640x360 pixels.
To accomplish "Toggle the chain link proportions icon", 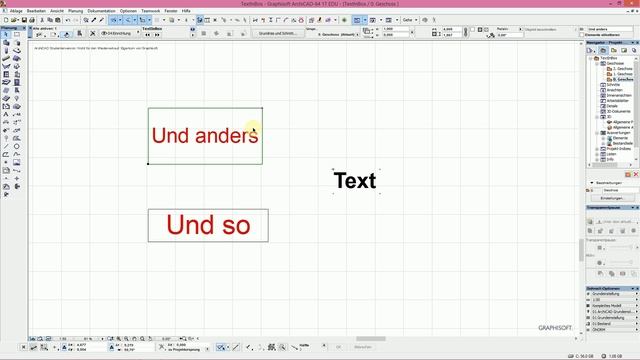I will (466, 32).
